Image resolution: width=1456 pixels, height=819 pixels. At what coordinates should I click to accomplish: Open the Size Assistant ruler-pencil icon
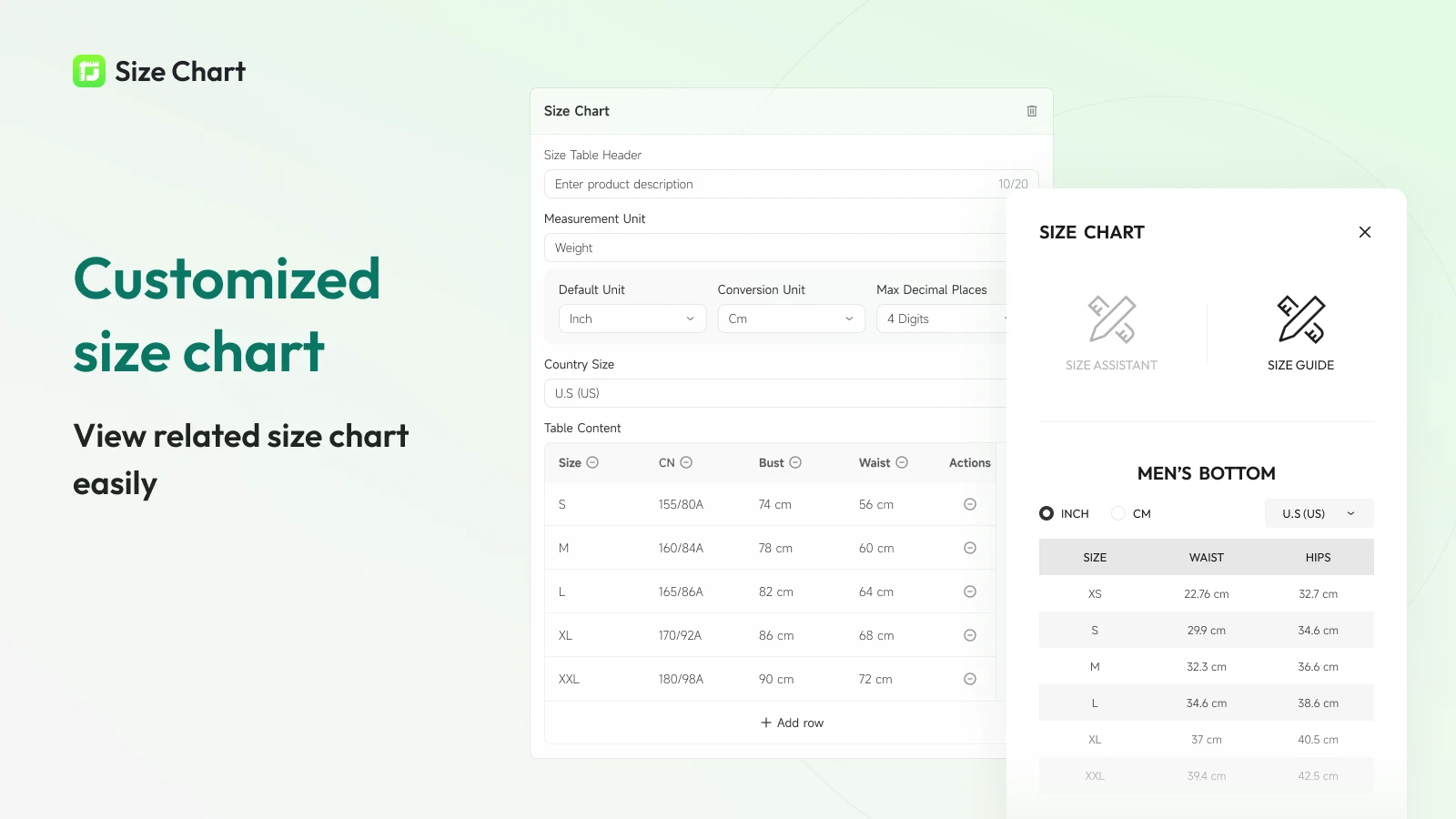click(1112, 319)
